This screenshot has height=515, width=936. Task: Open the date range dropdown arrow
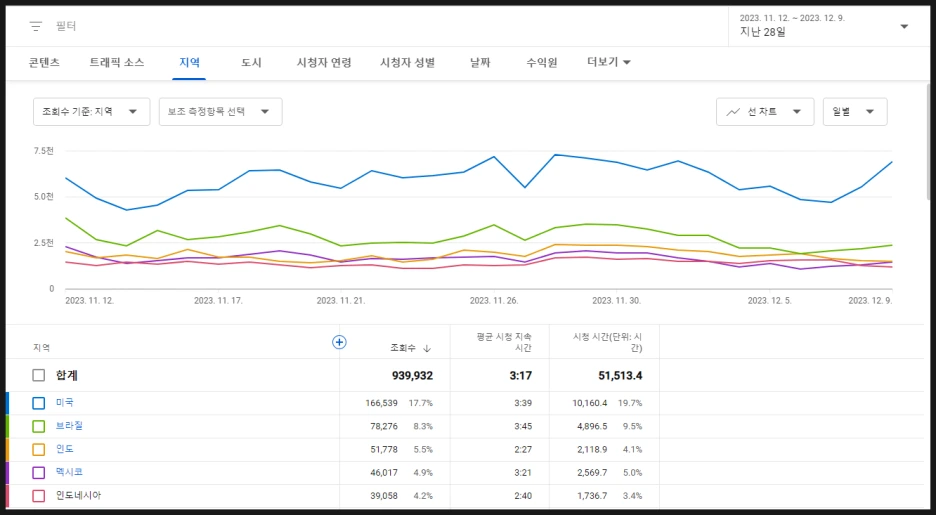[904, 26]
